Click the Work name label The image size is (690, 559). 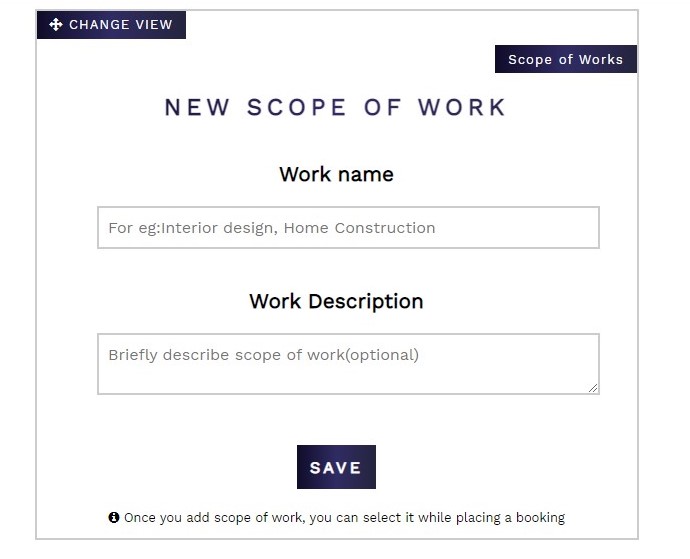tap(336, 174)
